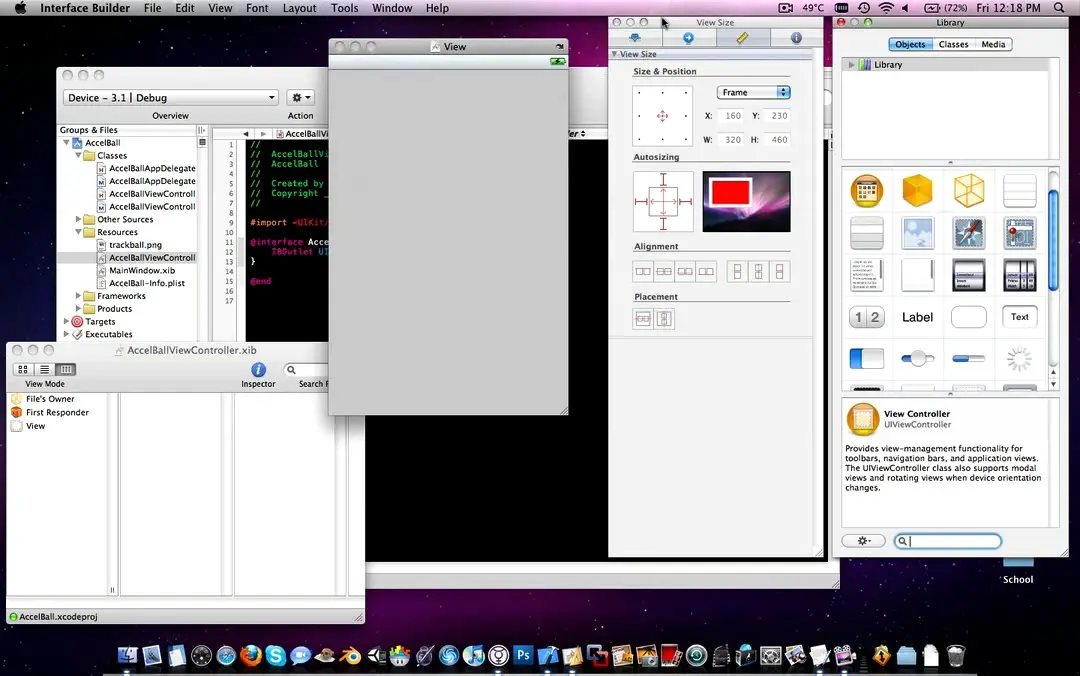This screenshot has width=1080, height=676.
Task: Select the Objects tab in Library
Action: tap(910, 44)
